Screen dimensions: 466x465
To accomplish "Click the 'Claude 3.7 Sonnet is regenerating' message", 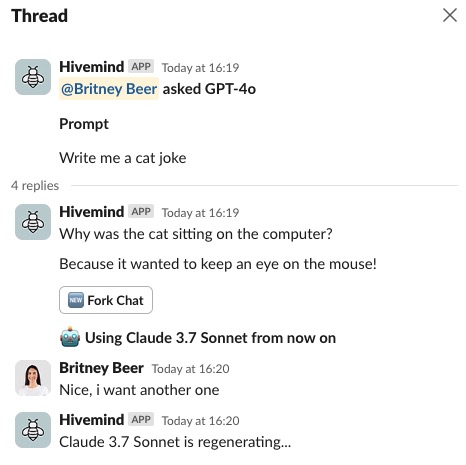I will point(175,442).
